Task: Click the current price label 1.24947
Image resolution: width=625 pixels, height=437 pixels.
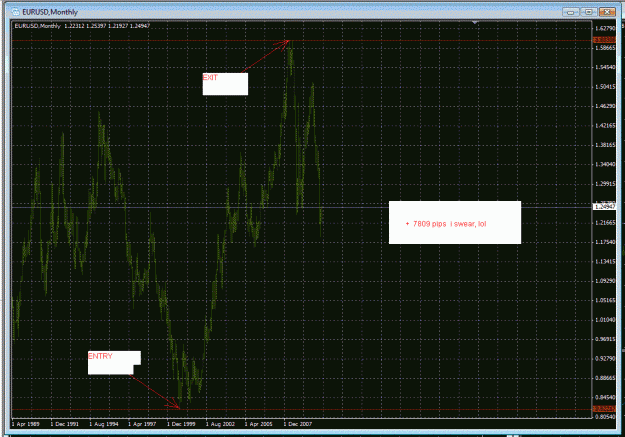Action: [604, 207]
